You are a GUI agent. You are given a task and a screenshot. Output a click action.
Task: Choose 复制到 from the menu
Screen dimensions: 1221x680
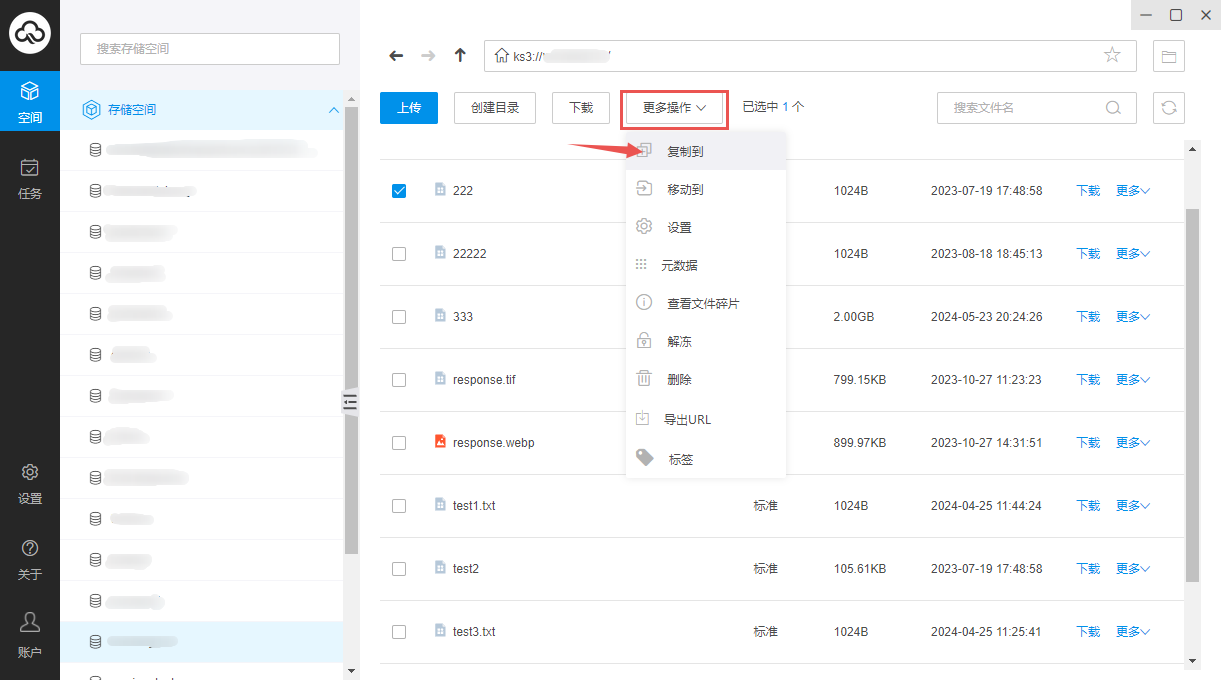[x=685, y=152]
